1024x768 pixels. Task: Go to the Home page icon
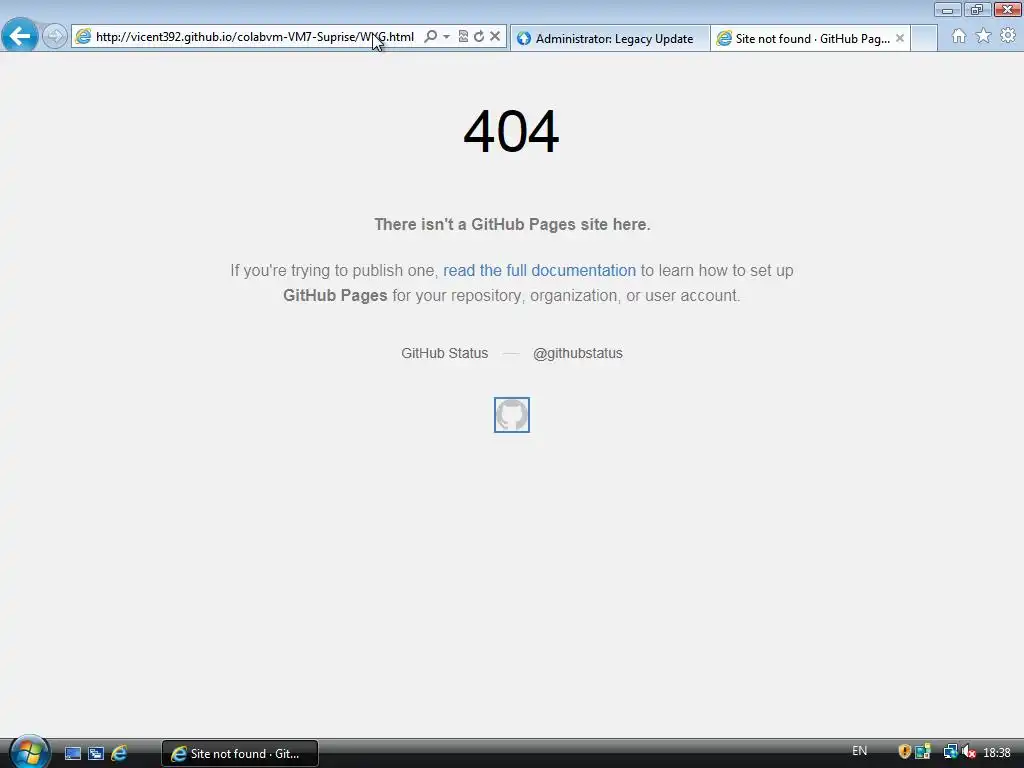click(958, 36)
